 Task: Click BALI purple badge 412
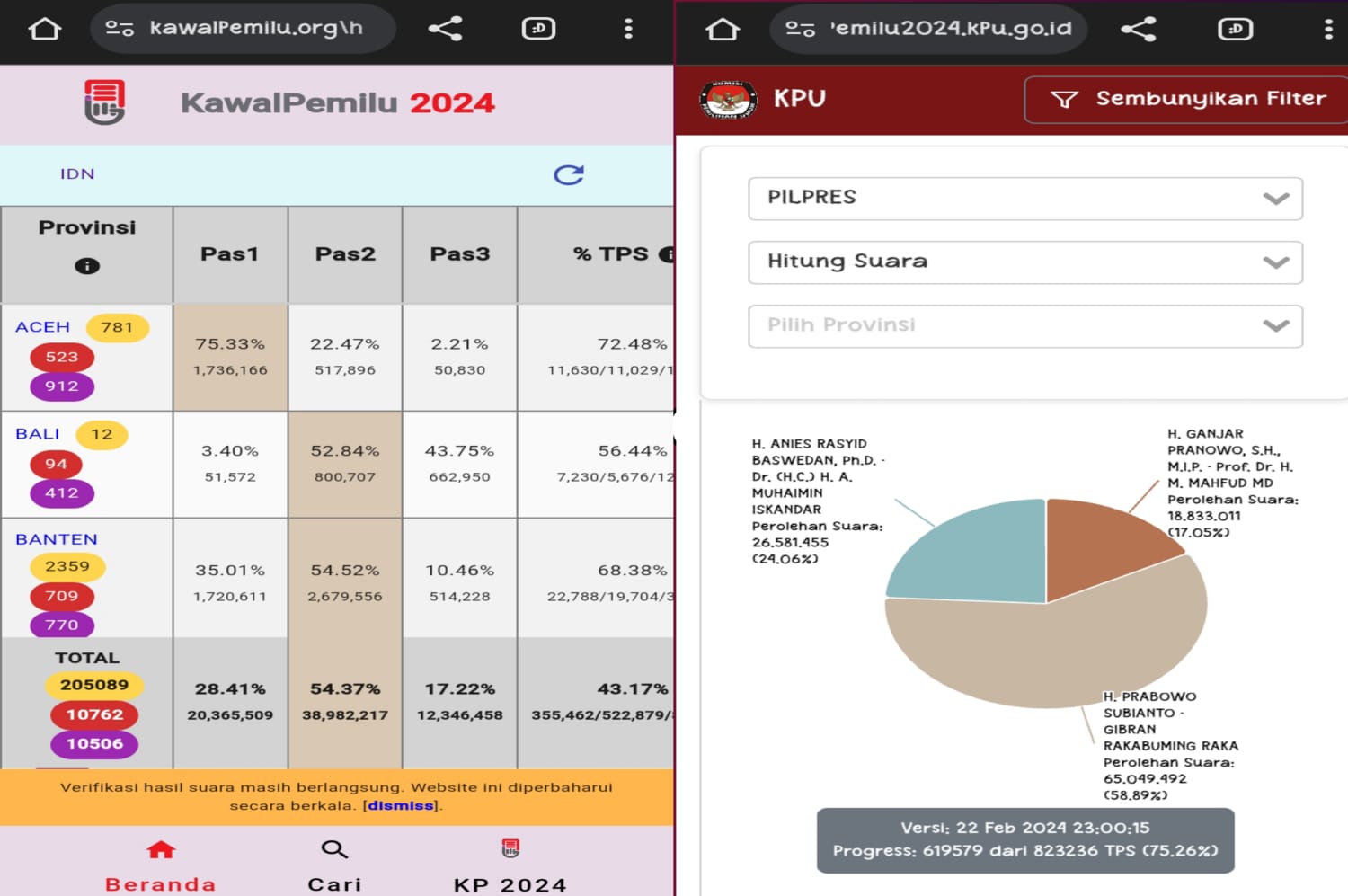[x=62, y=492]
